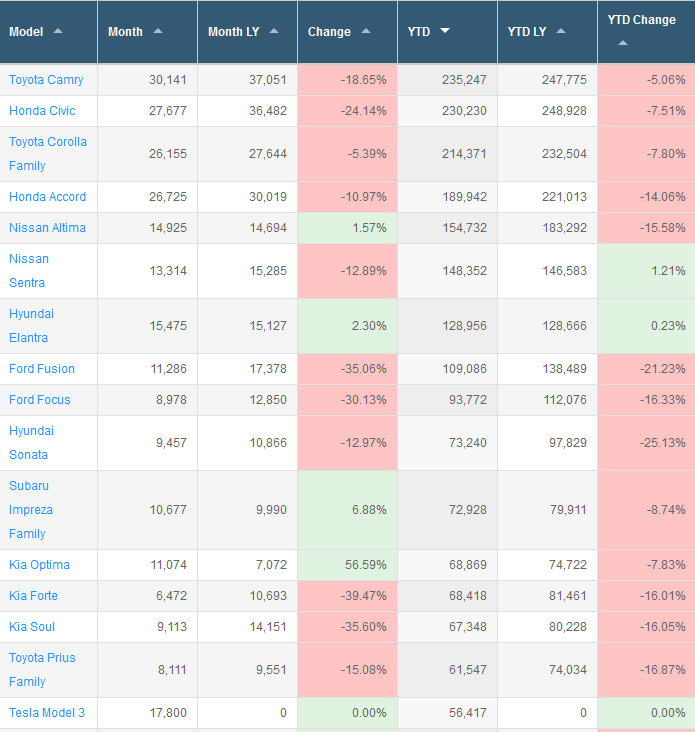Follow the Hyundai Elantra link

(32, 325)
